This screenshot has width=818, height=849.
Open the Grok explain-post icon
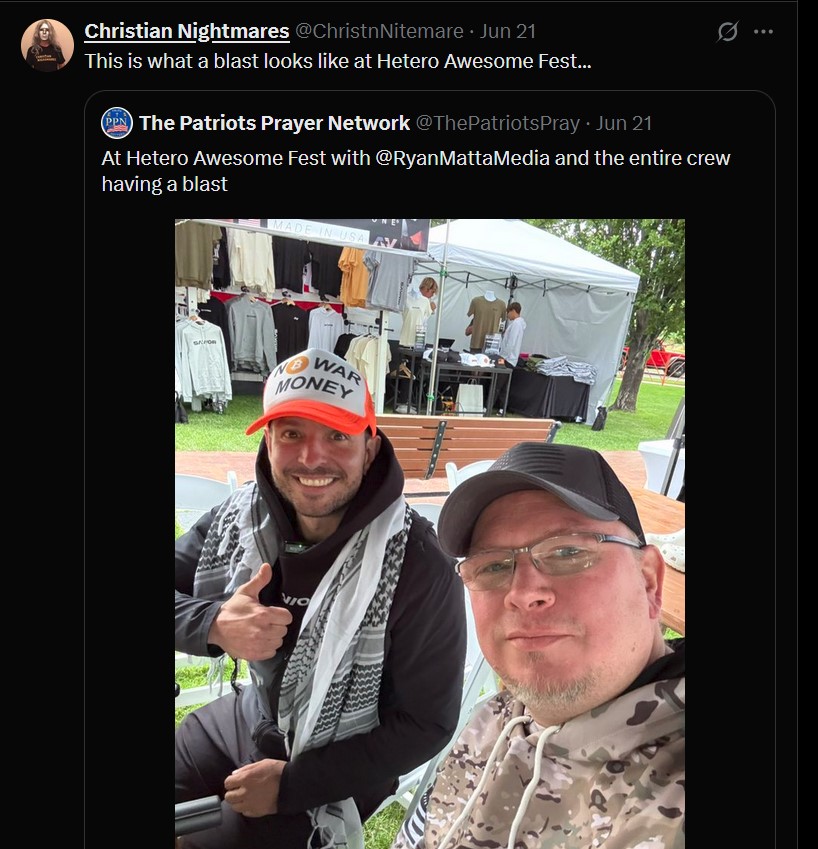(x=727, y=31)
